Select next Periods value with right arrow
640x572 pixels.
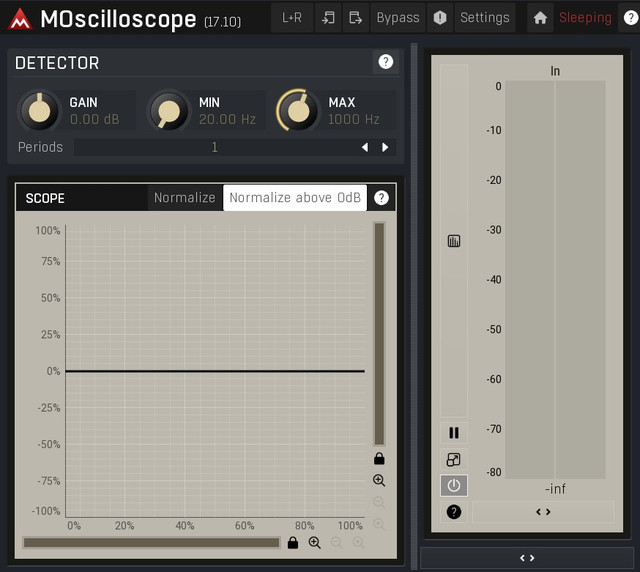[x=385, y=147]
